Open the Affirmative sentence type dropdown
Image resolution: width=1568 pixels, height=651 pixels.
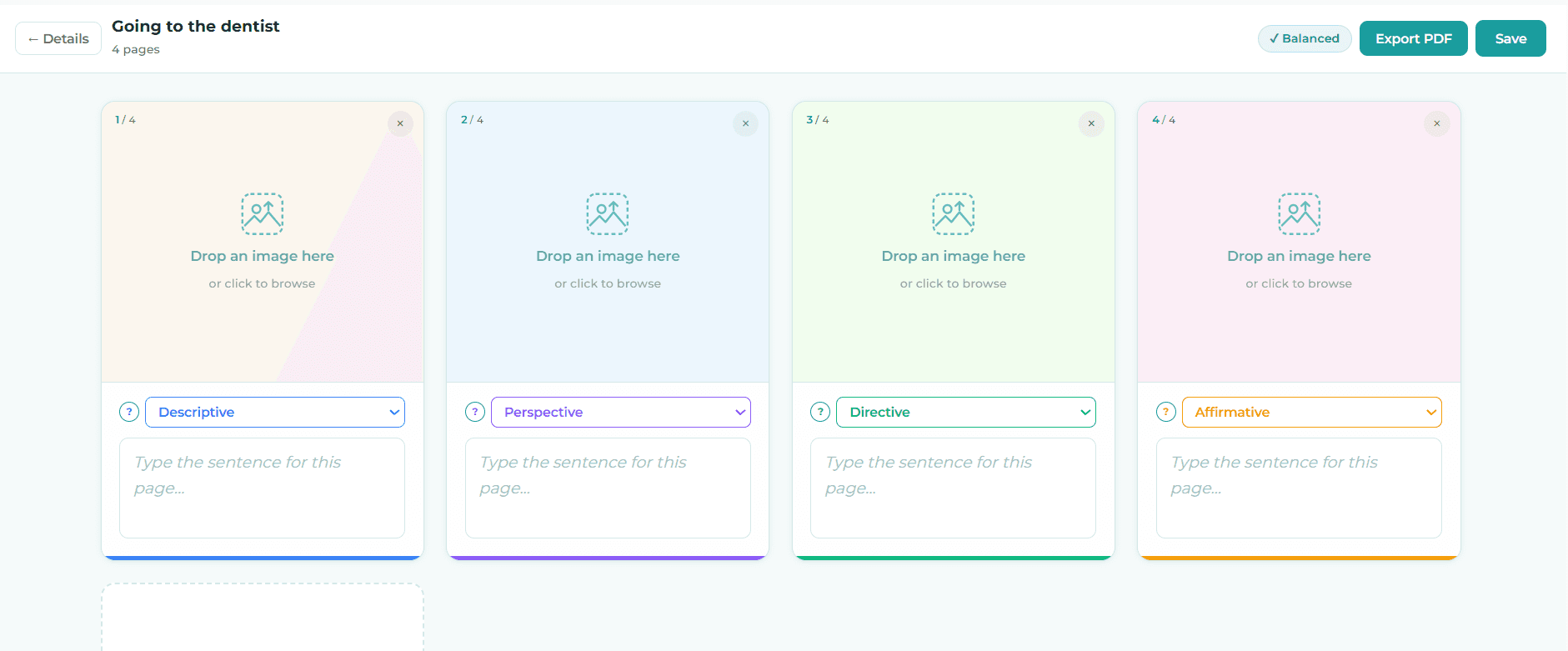[x=1312, y=412]
